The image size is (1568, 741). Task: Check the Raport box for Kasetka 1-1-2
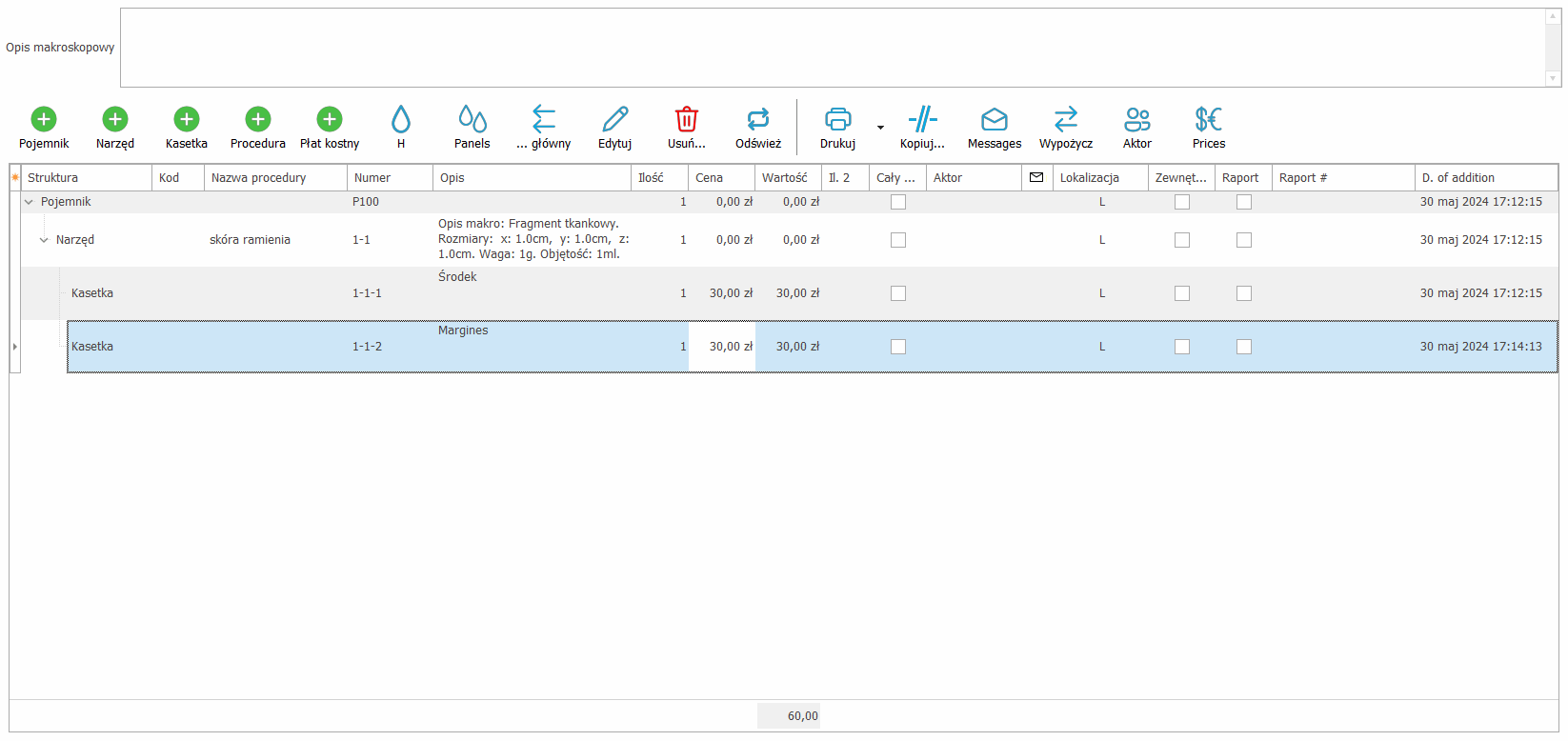(x=1244, y=347)
